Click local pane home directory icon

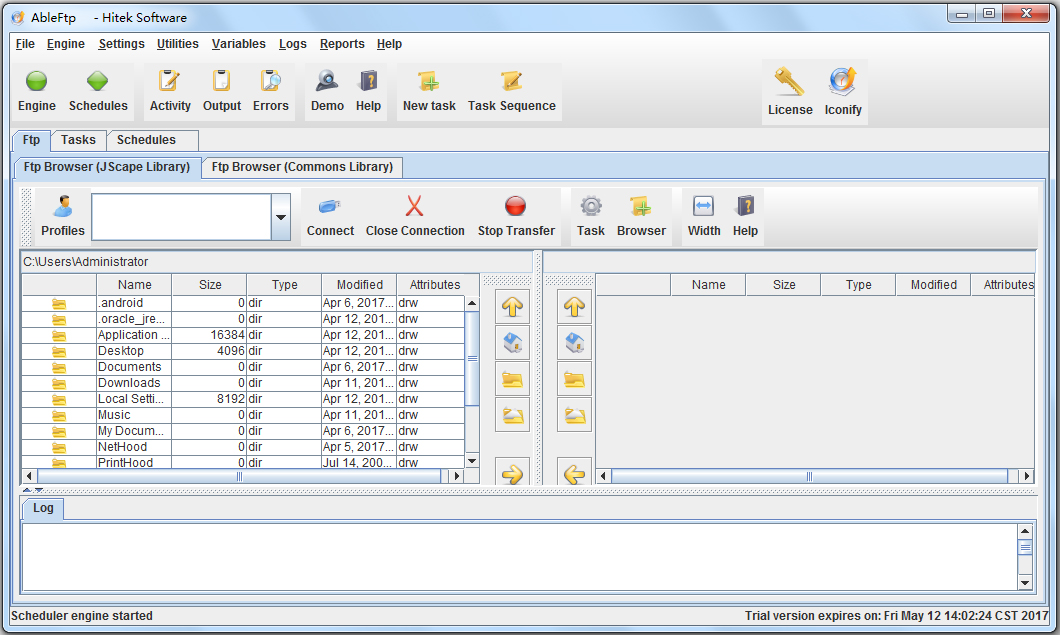click(x=512, y=343)
